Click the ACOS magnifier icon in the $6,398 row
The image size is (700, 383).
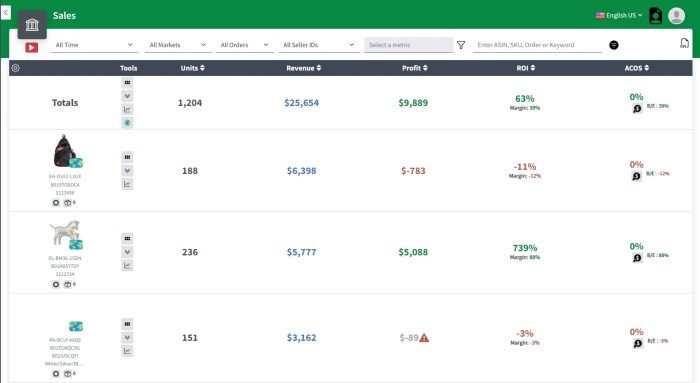point(637,176)
